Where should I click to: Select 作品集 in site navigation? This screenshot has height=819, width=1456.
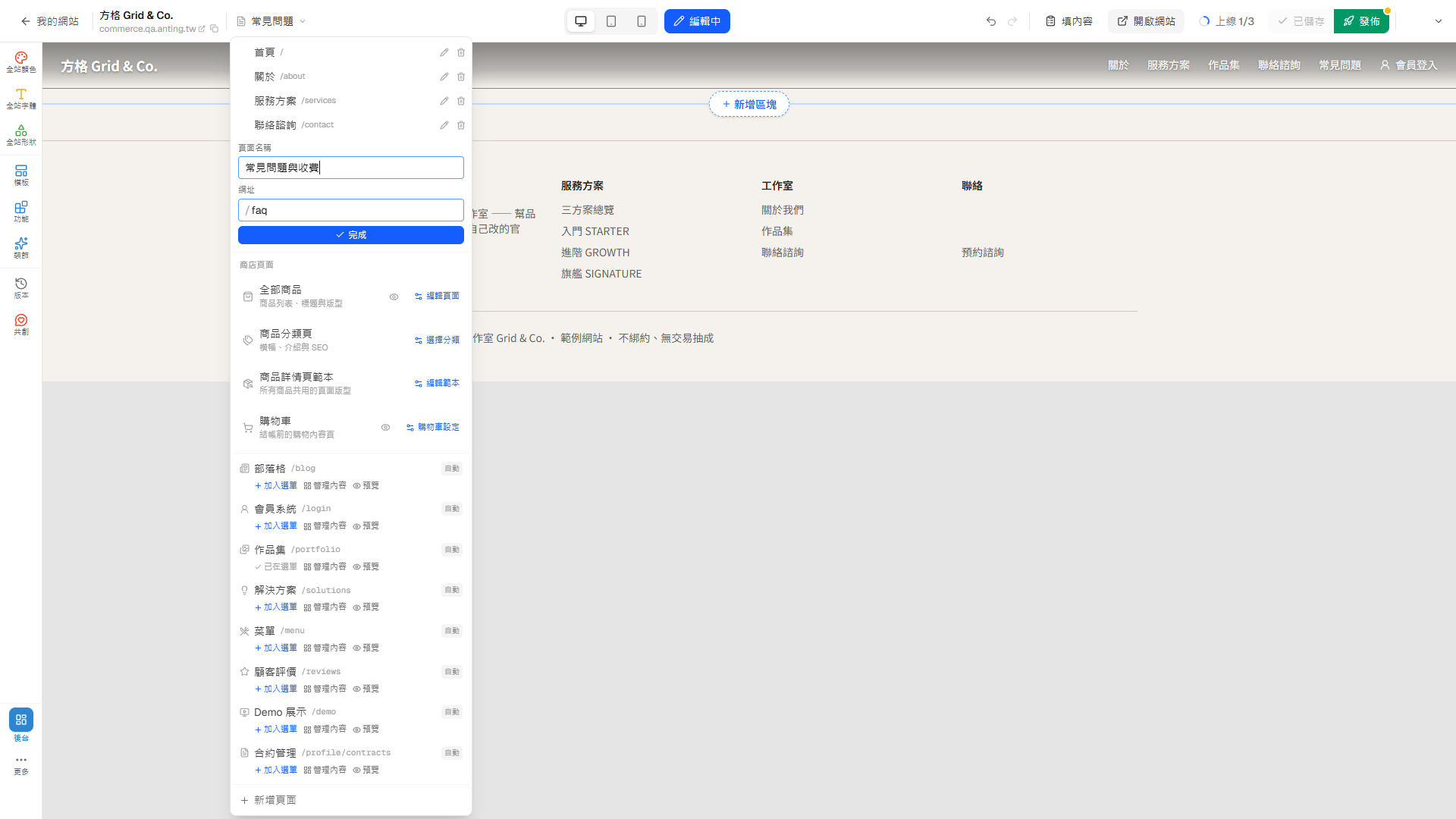[x=1224, y=65]
